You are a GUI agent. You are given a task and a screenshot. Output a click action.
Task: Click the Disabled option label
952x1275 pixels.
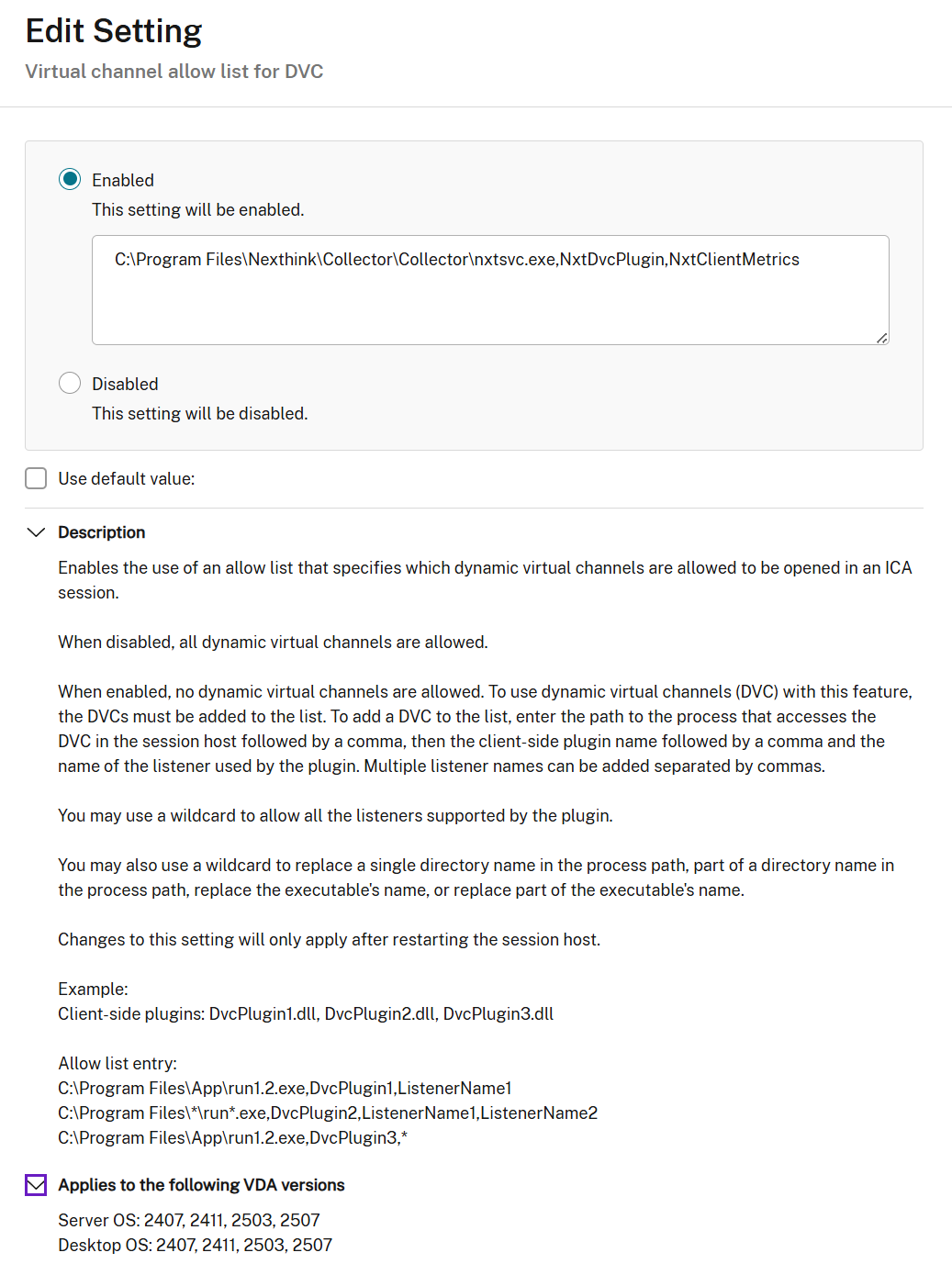[125, 384]
